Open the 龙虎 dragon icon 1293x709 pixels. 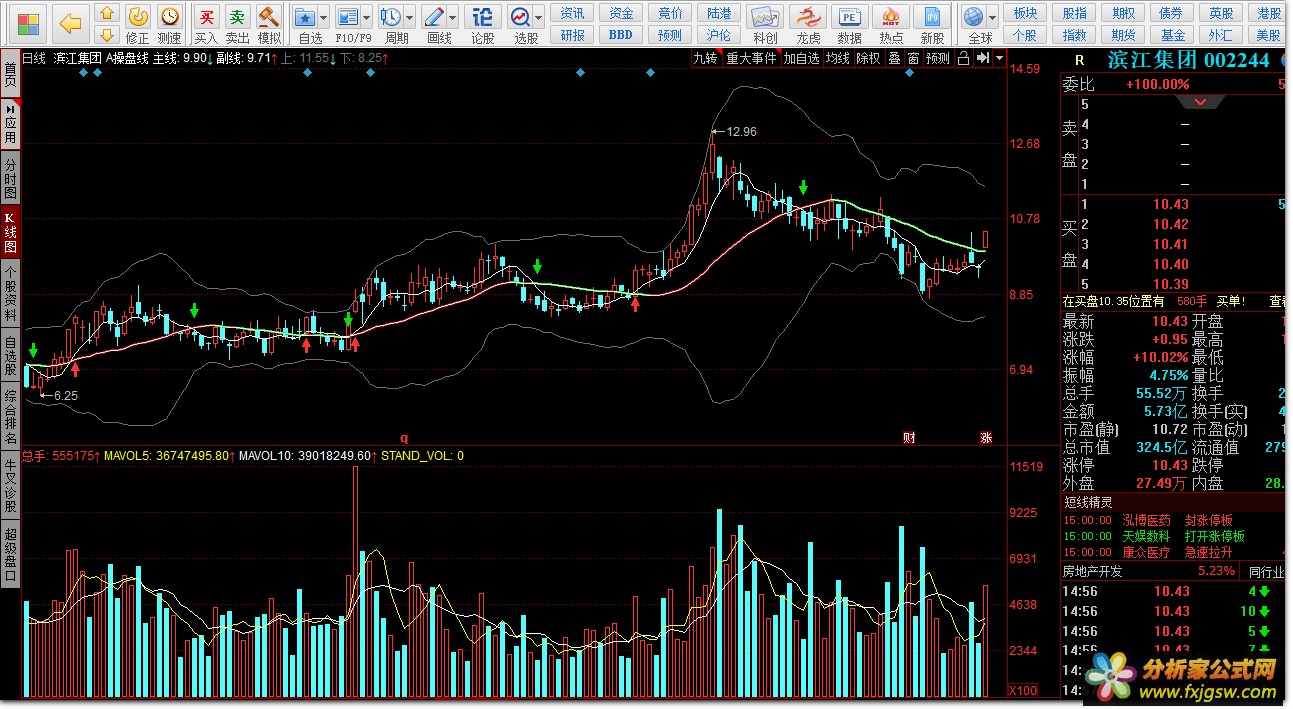[x=809, y=18]
